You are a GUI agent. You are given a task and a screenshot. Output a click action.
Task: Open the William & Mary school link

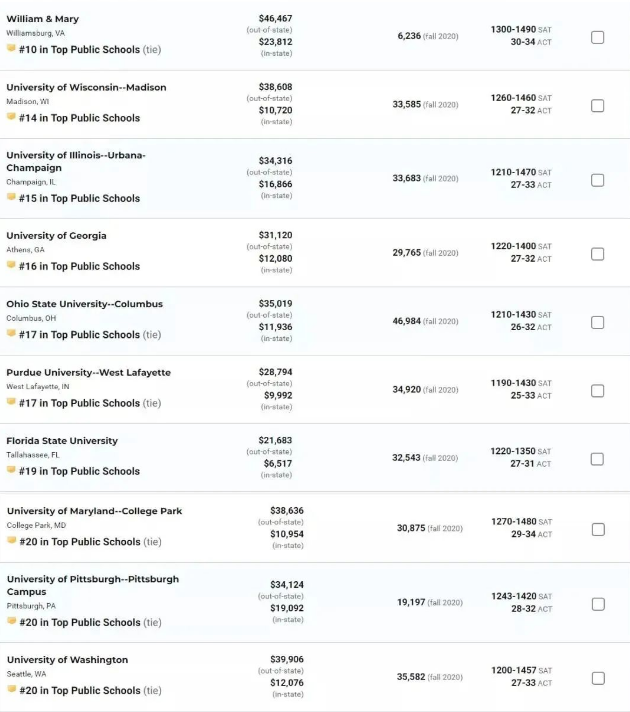pyautogui.click(x=43, y=19)
